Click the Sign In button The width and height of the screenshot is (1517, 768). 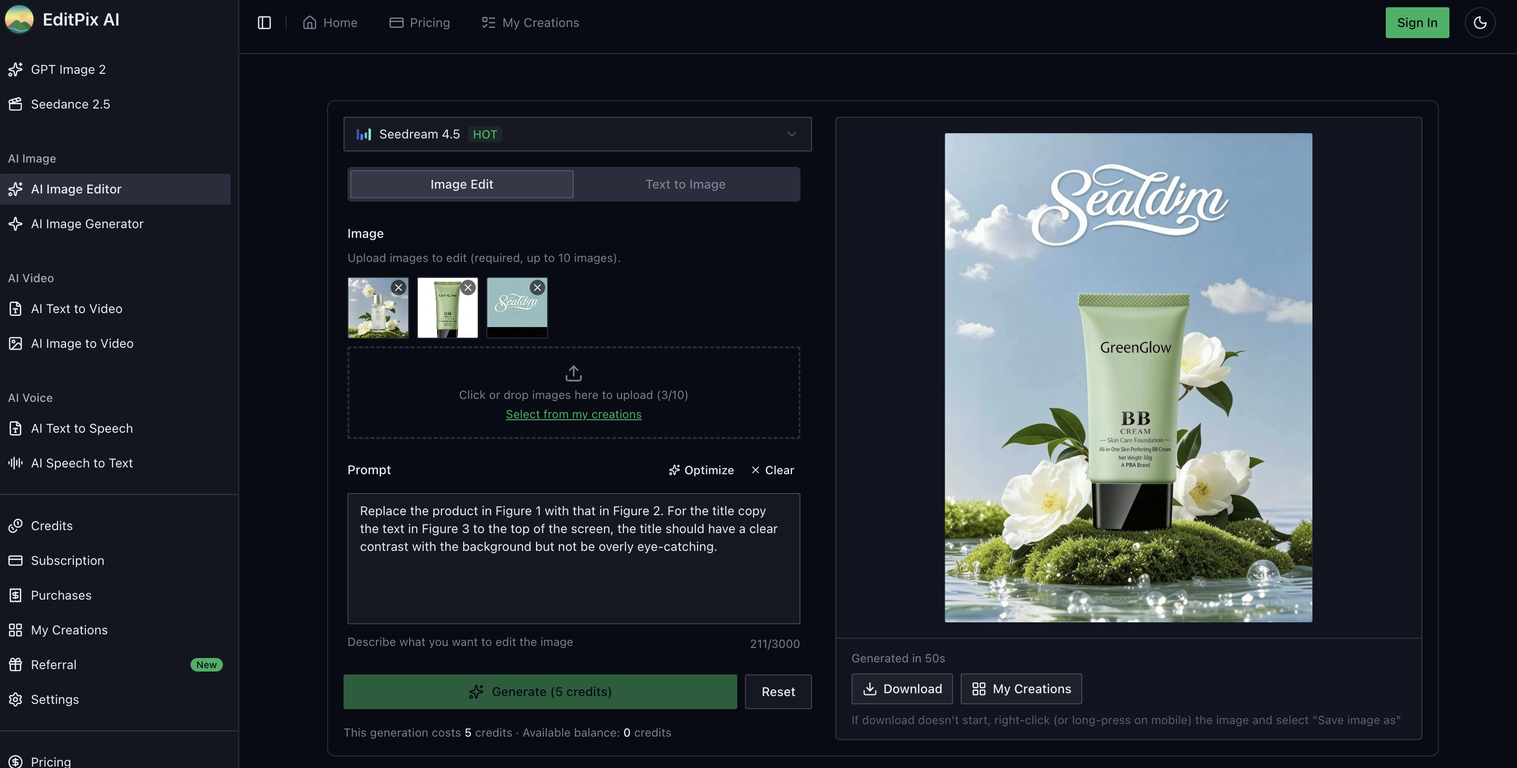[1417, 22]
